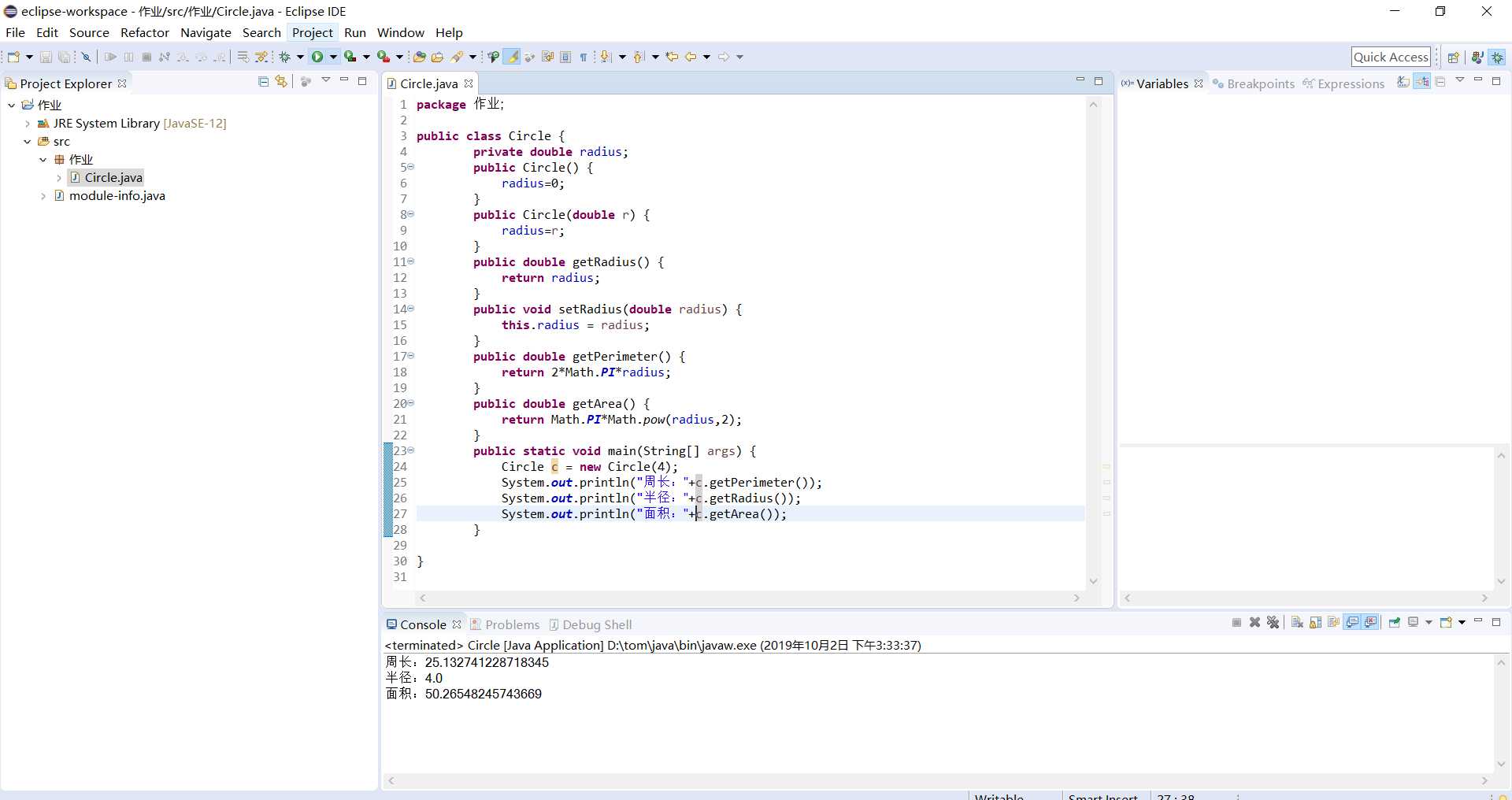This screenshot has height=800, width=1512.
Task: Click the Quick Access search field
Action: 1391,57
